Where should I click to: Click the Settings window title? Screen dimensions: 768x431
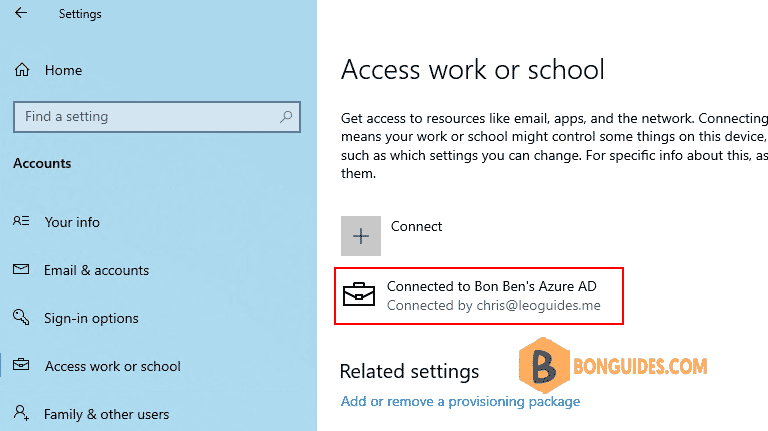pos(80,14)
